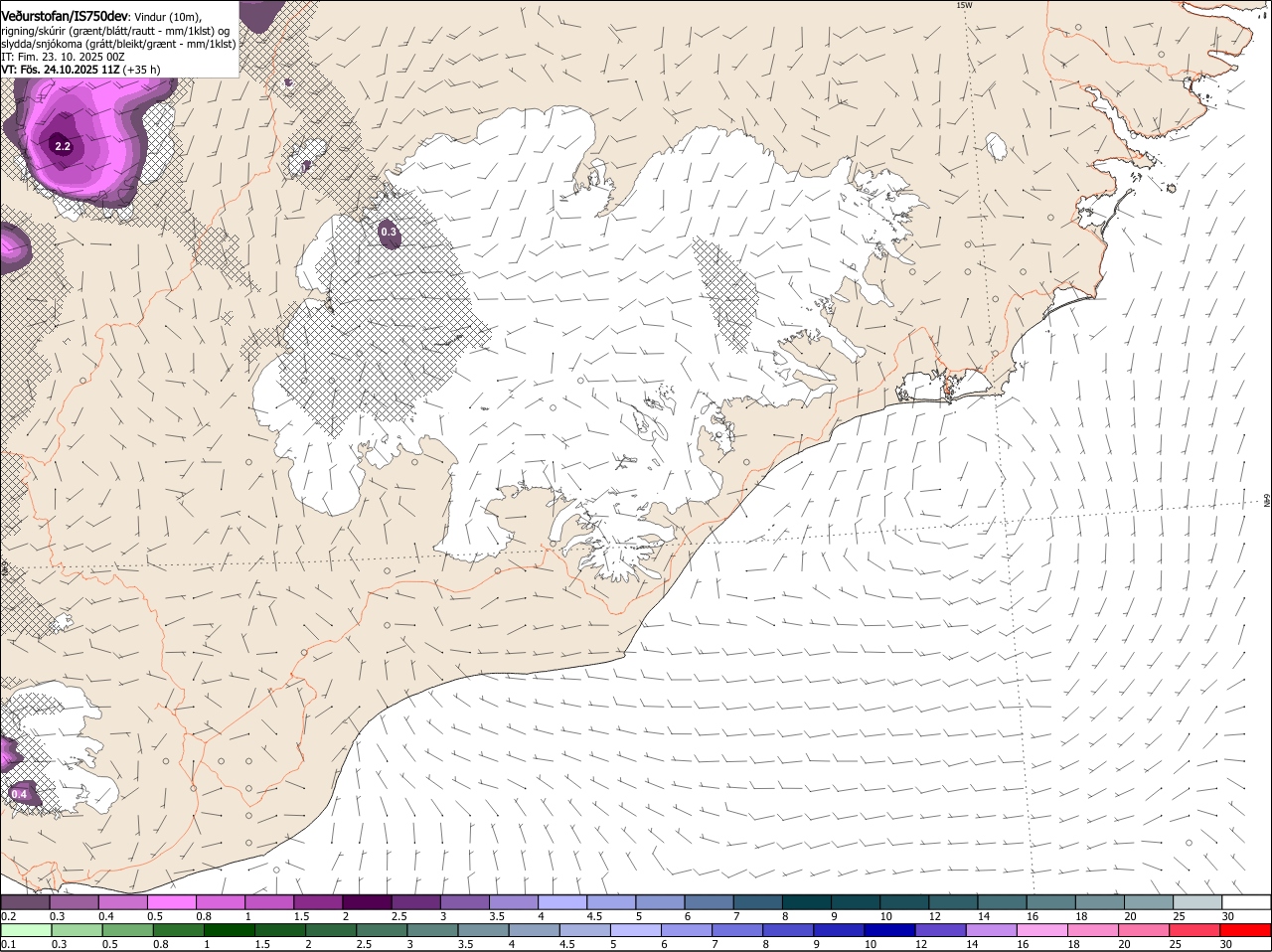
Task: Pick lower legend swatch between 5 and 6
Action: tap(636, 930)
